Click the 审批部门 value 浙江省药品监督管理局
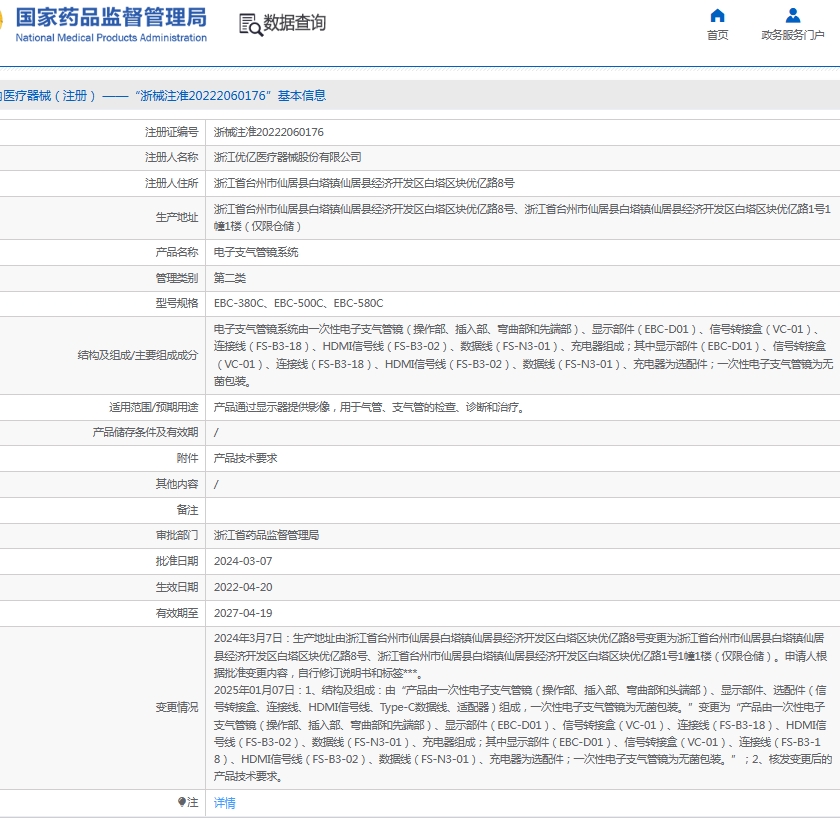This screenshot has width=840, height=819. (266, 535)
